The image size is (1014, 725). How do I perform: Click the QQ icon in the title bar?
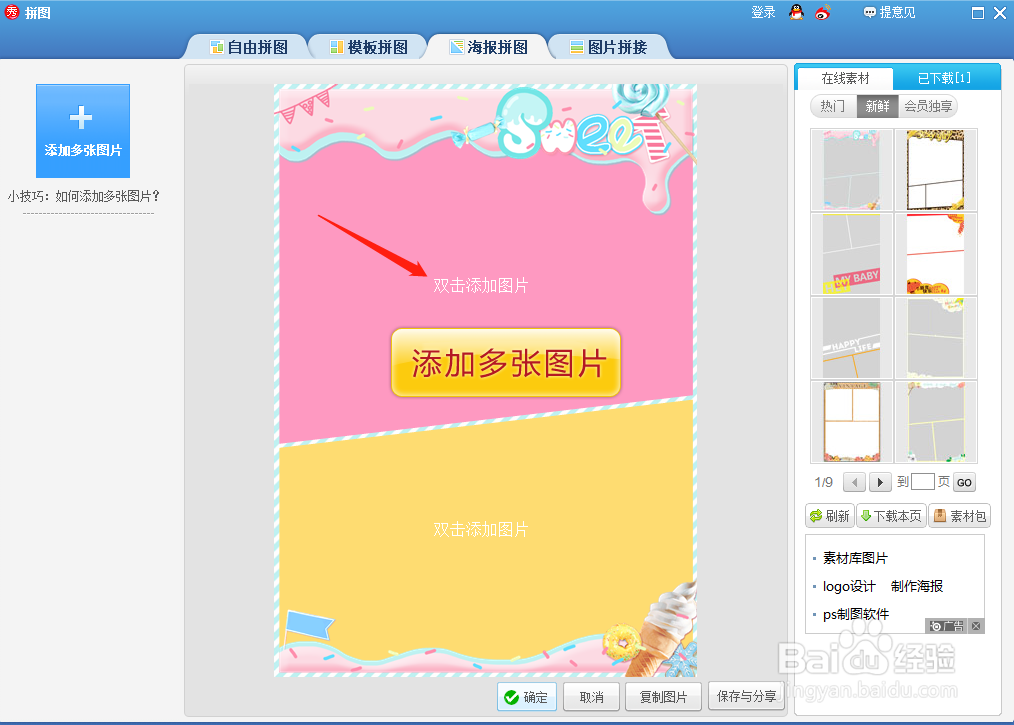tap(795, 12)
